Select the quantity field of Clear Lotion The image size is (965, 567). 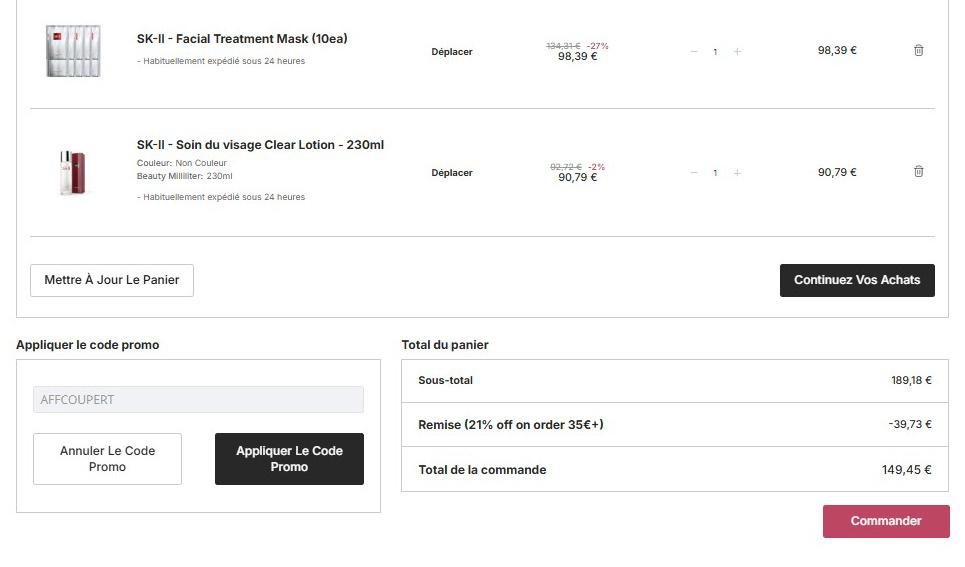pos(715,173)
